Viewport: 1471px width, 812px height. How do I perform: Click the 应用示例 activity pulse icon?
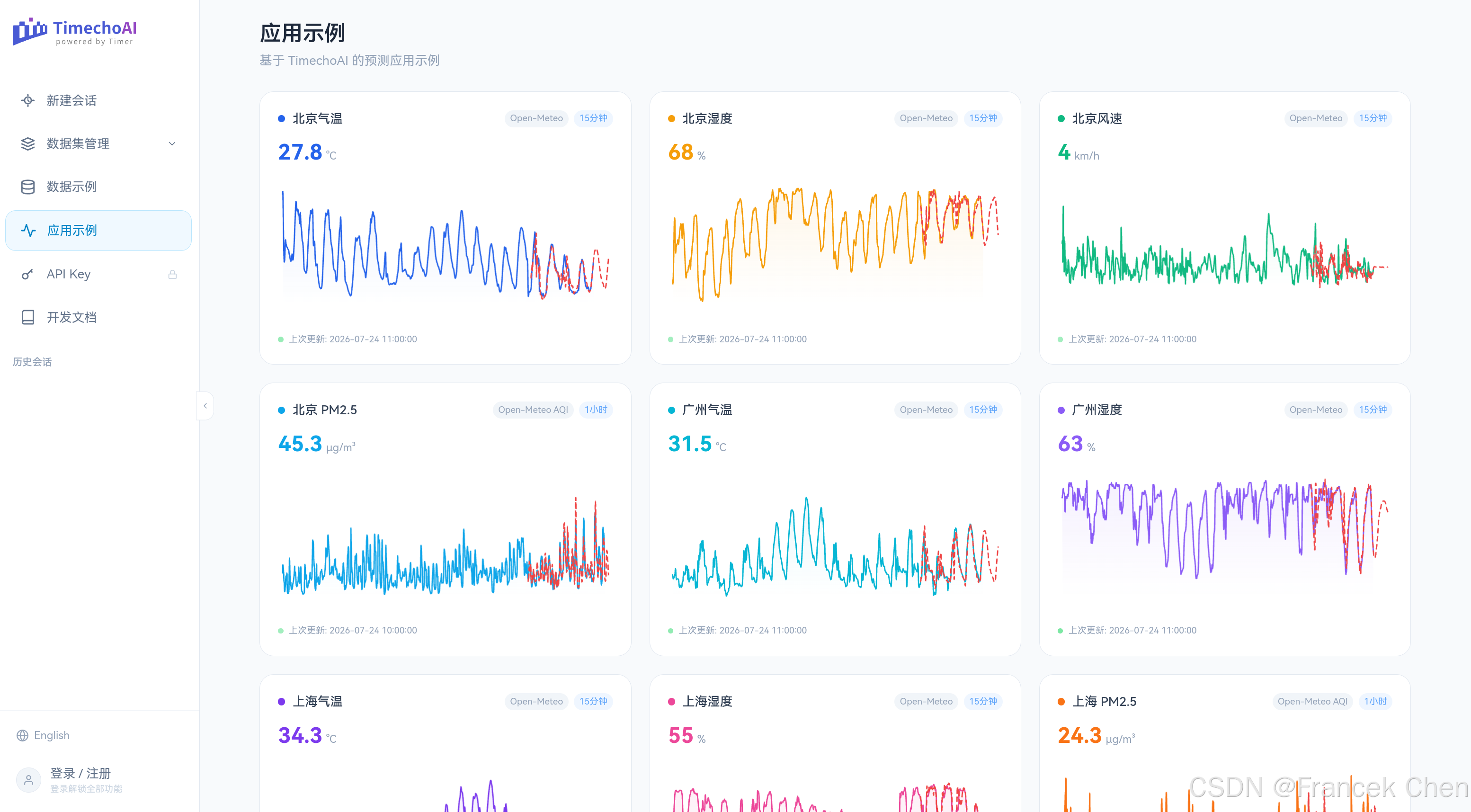pyautogui.click(x=28, y=231)
